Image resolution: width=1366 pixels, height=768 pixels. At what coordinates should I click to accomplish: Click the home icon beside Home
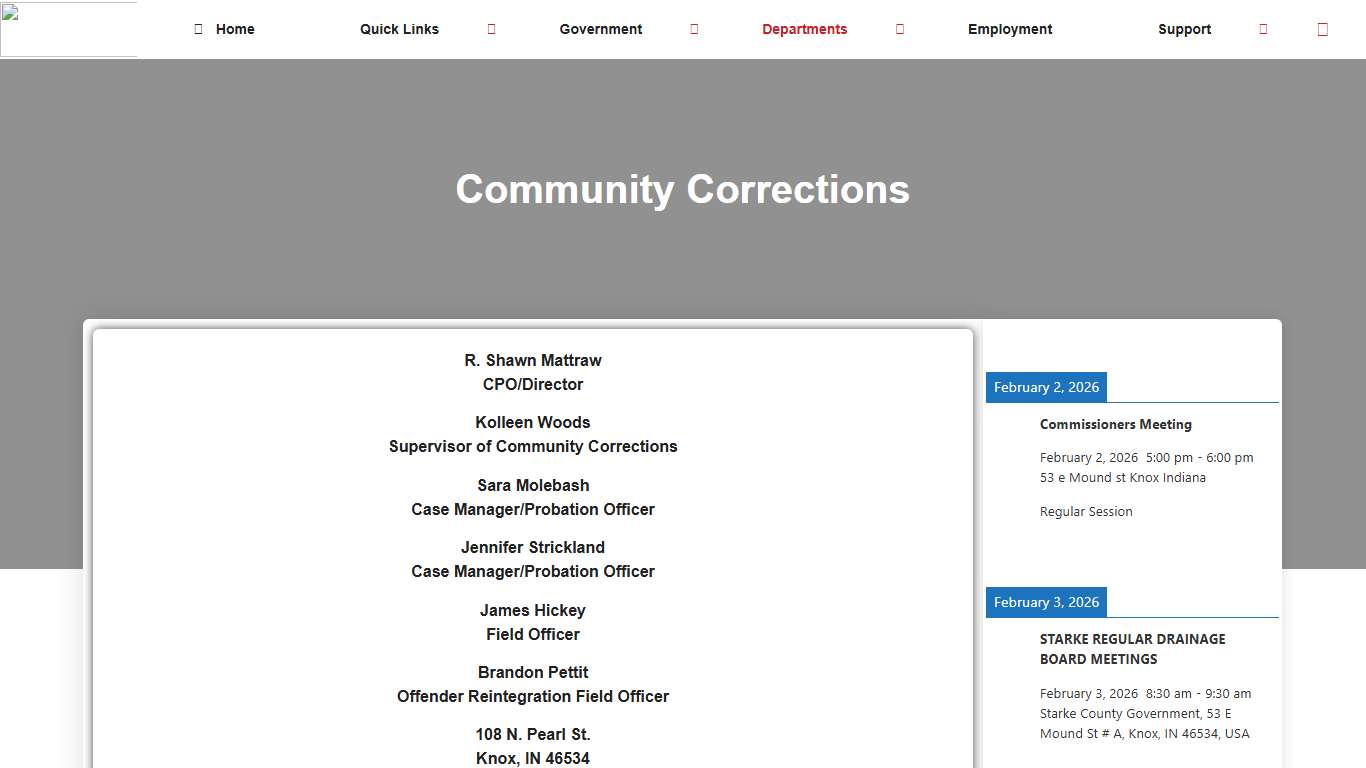(198, 29)
